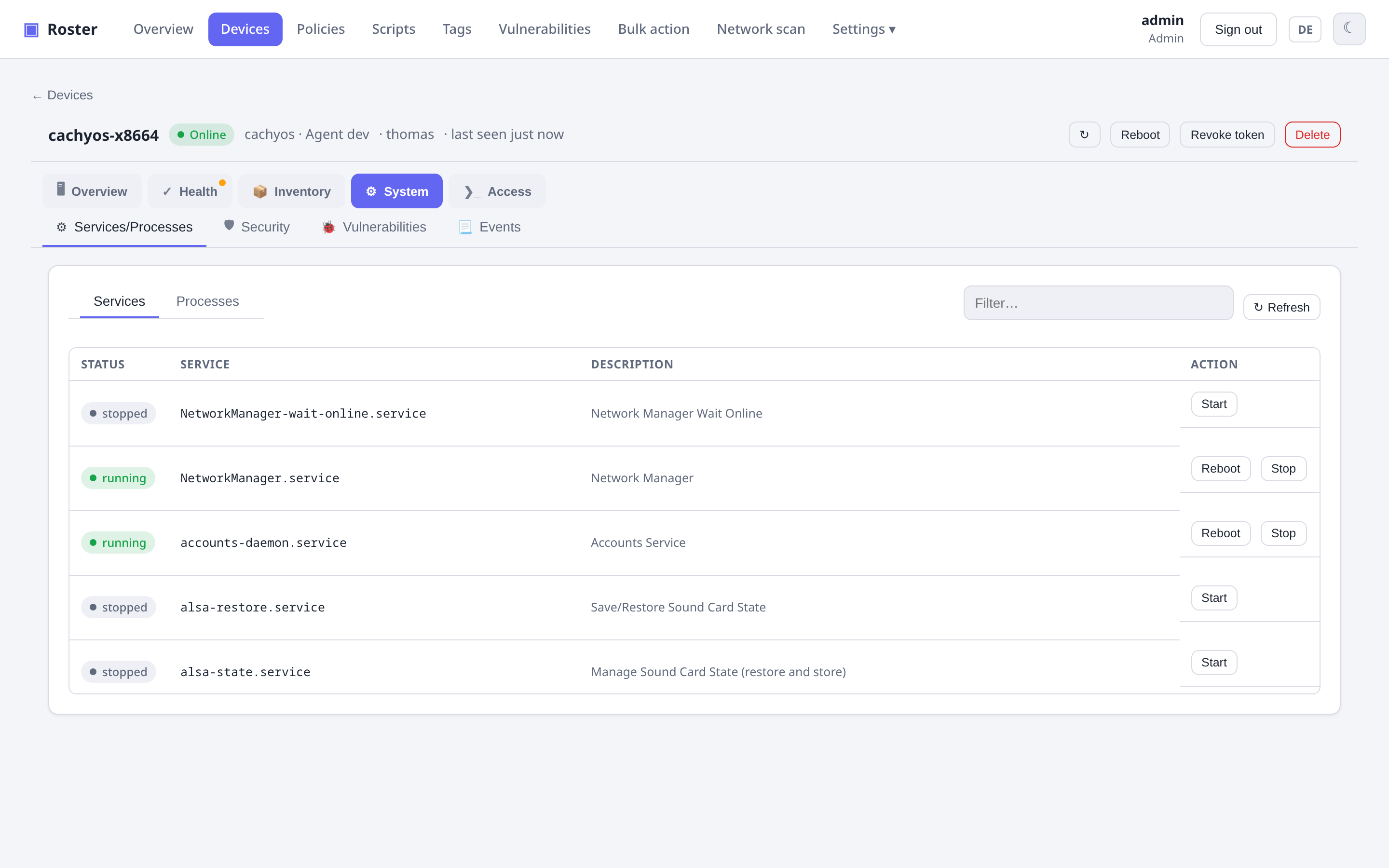Open the Settings dropdown menu
Image resolution: width=1389 pixels, height=868 pixels.
click(x=863, y=29)
